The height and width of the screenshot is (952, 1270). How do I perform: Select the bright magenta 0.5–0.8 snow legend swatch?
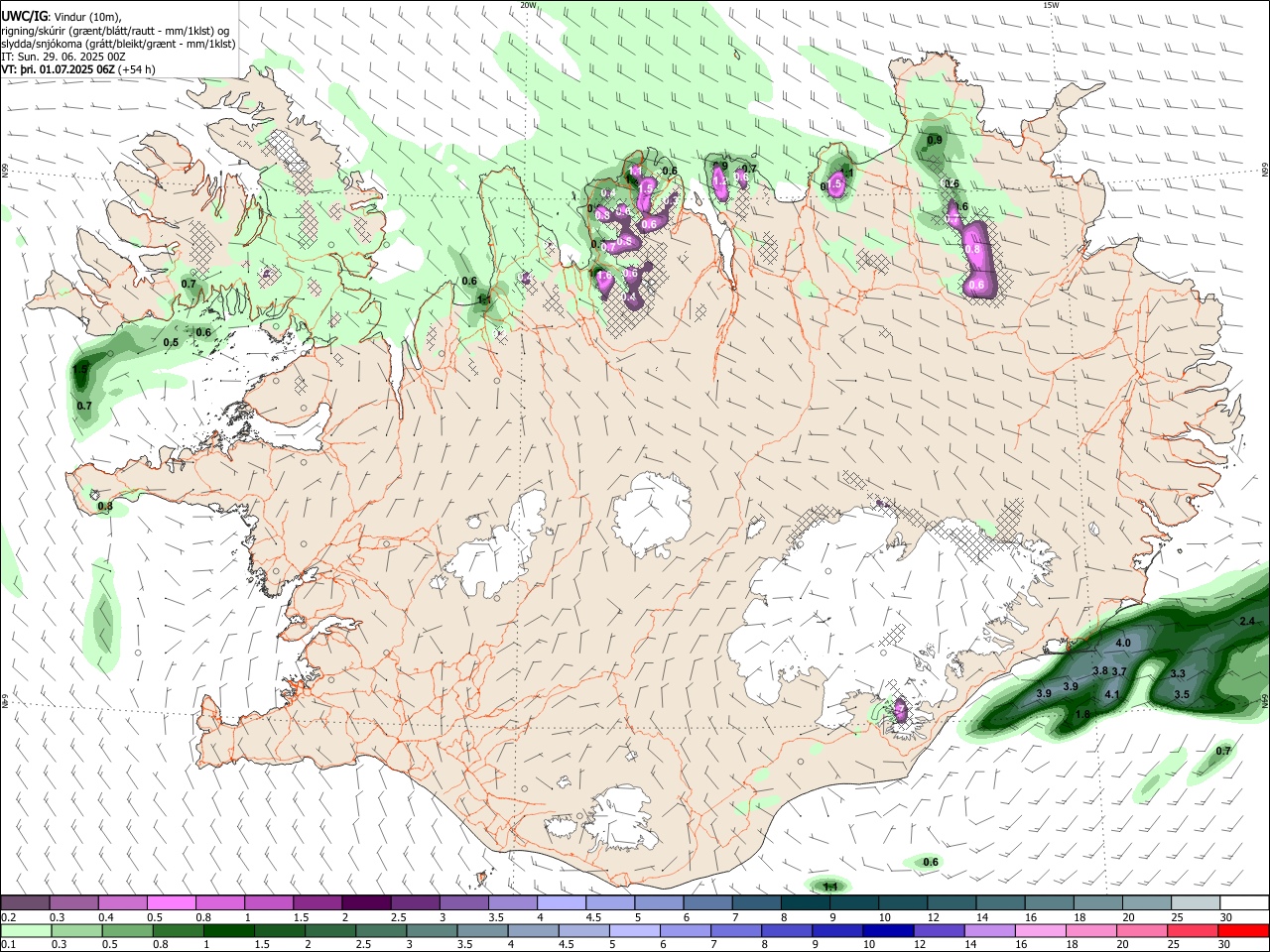[x=172, y=902]
